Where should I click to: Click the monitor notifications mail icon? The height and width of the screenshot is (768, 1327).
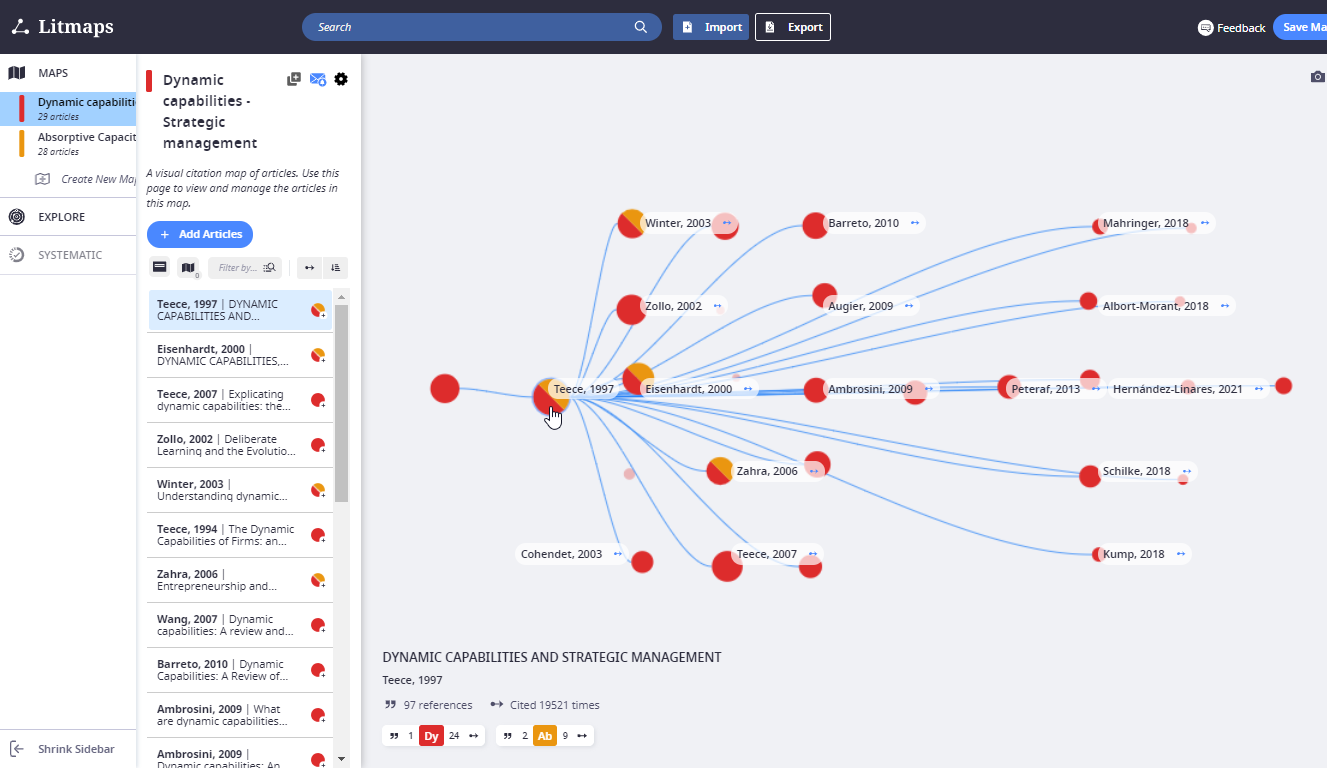tap(317, 79)
